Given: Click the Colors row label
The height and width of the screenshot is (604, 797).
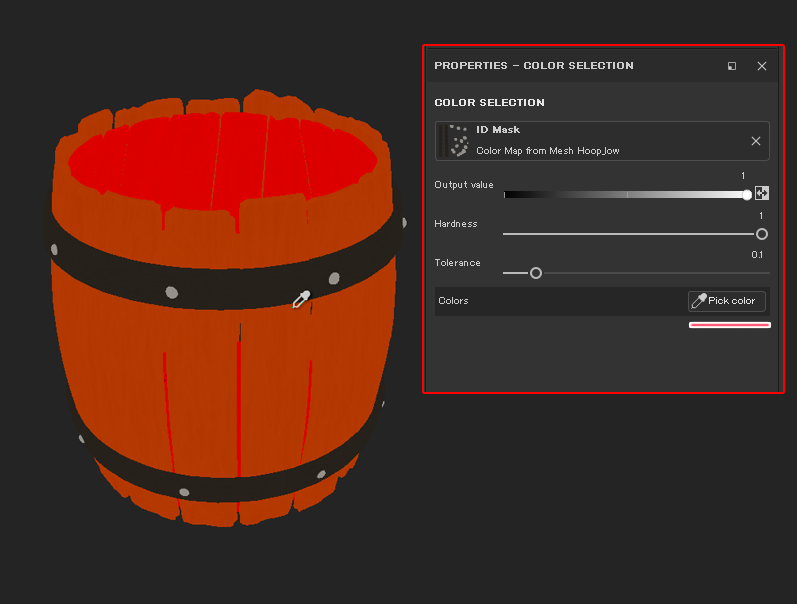Looking at the screenshot, I should (453, 301).
